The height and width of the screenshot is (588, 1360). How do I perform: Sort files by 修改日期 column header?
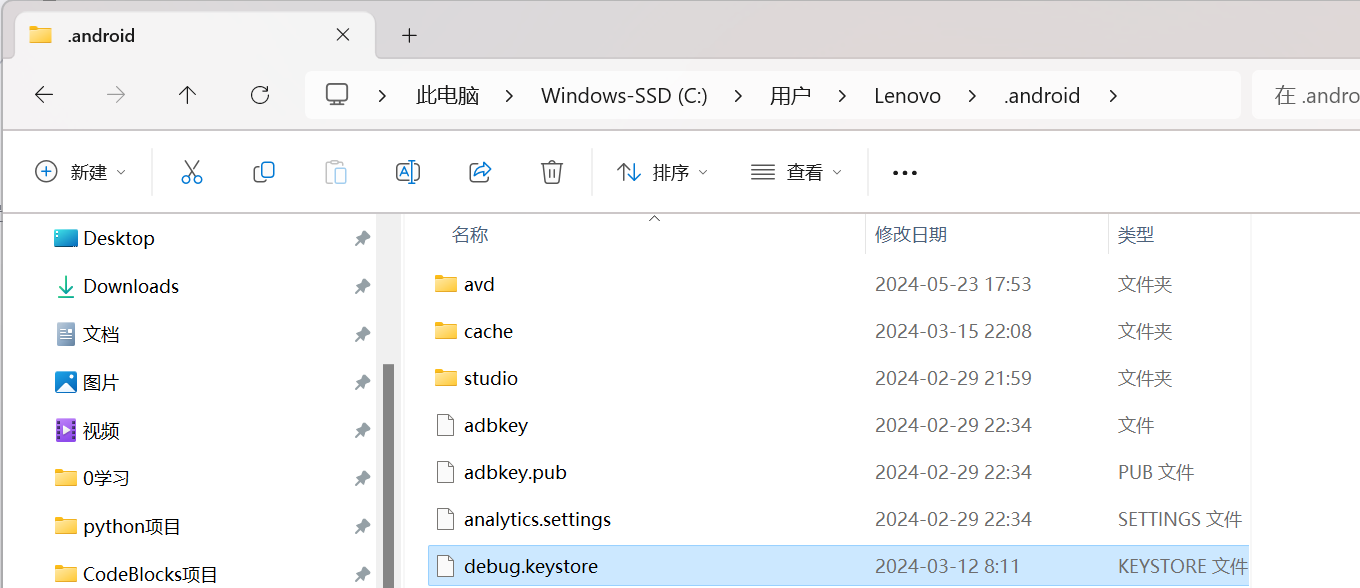911,235
